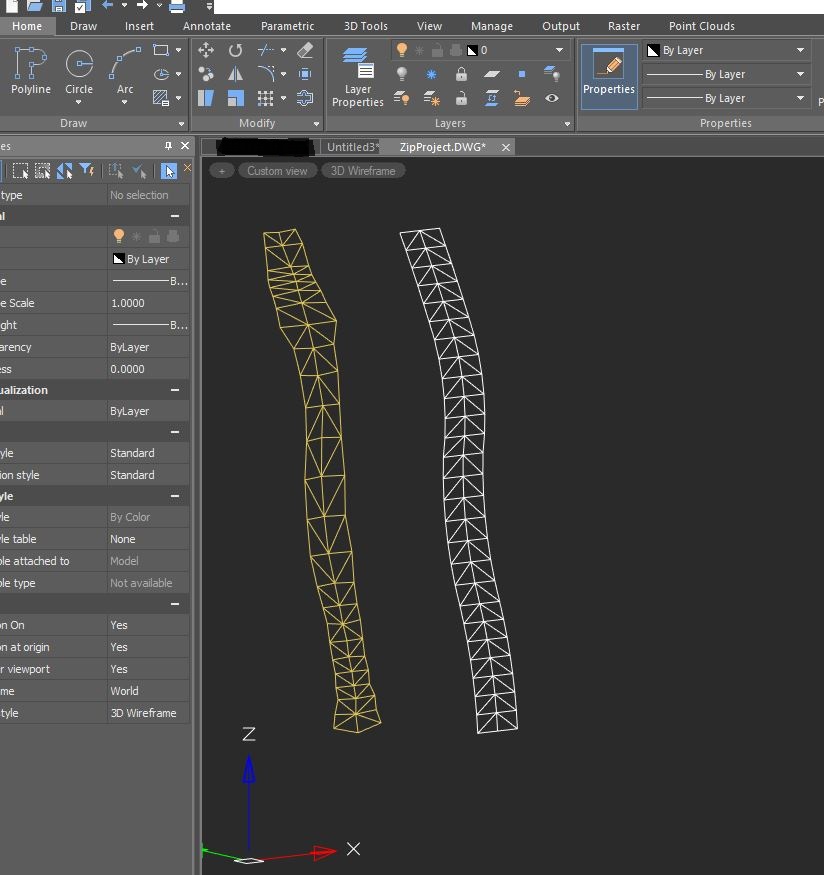Toggle the highlighted select-mode cursor button in palette

tap(168, 171)
